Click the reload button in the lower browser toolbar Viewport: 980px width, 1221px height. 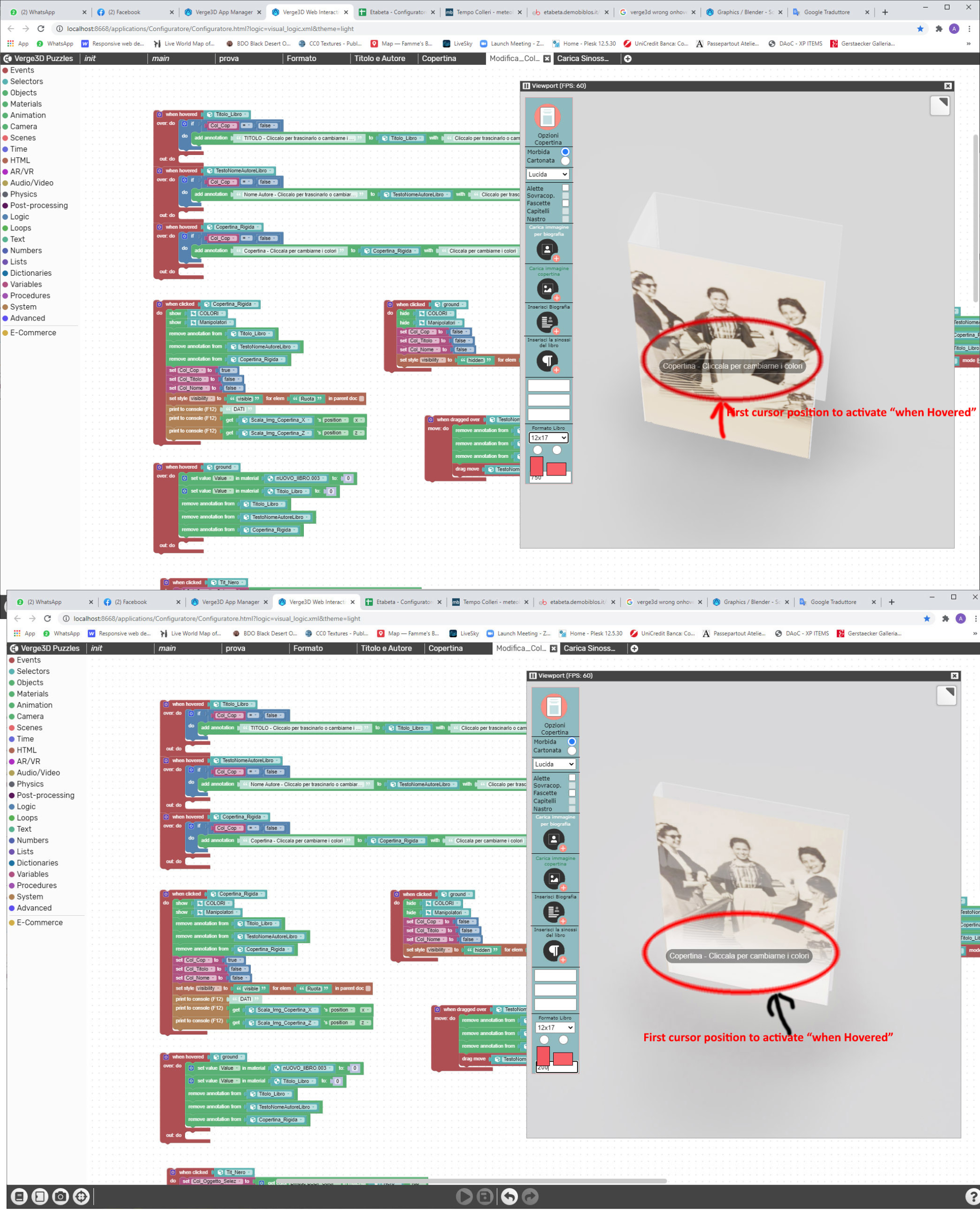[x=48, y=619]
